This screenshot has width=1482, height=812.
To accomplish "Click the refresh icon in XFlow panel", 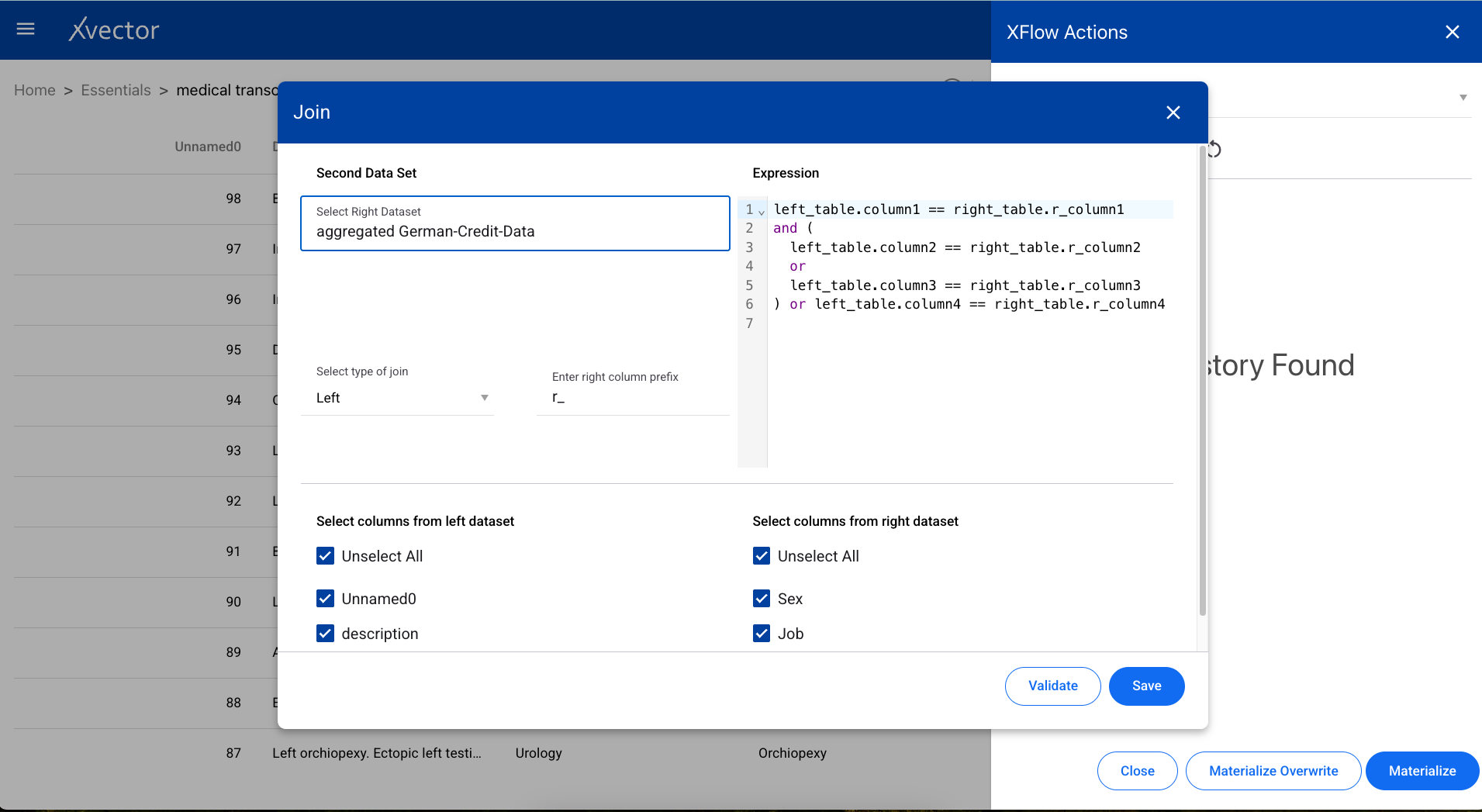I will coord(1214,149).
